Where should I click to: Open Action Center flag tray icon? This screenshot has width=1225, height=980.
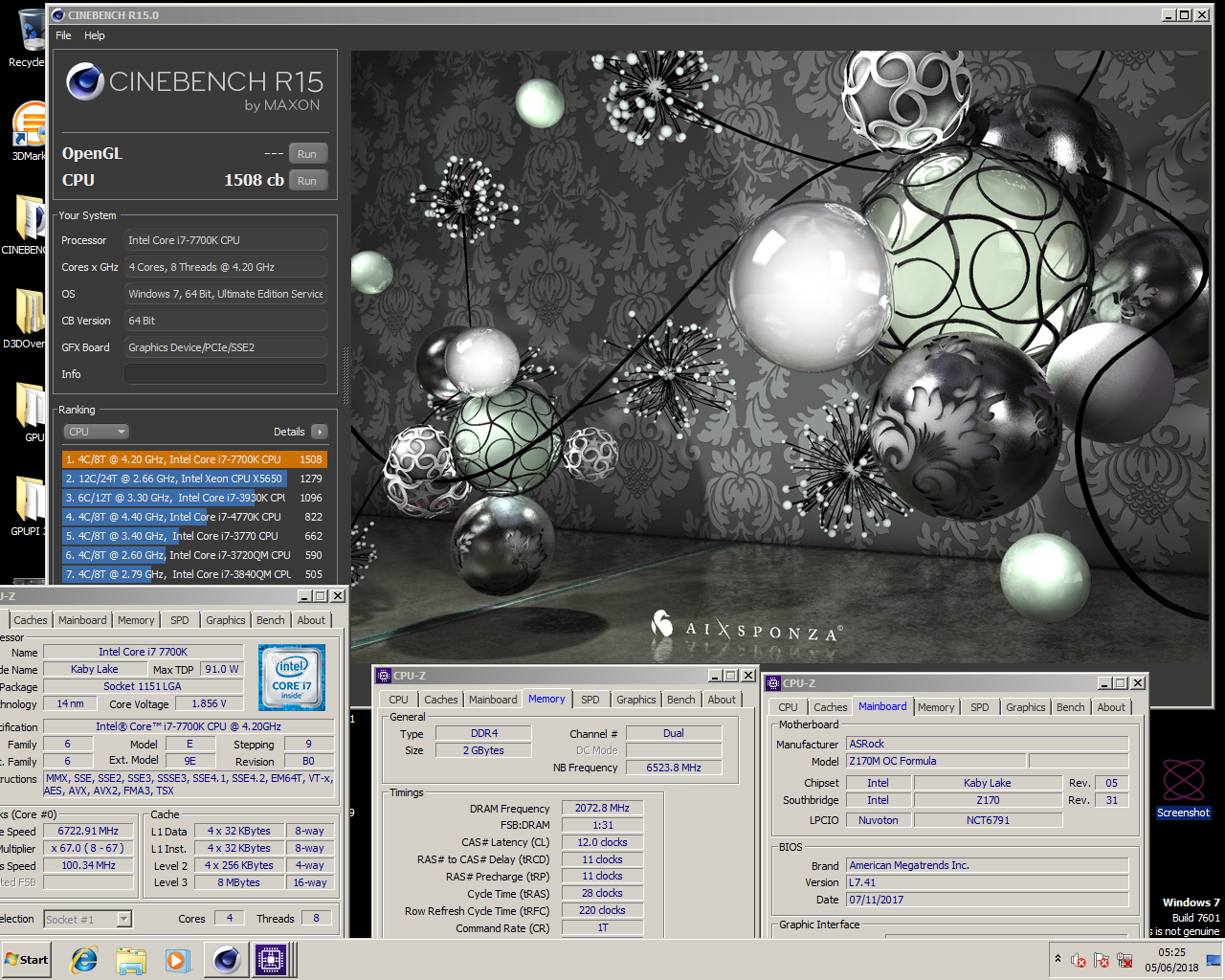[1102, 960]
